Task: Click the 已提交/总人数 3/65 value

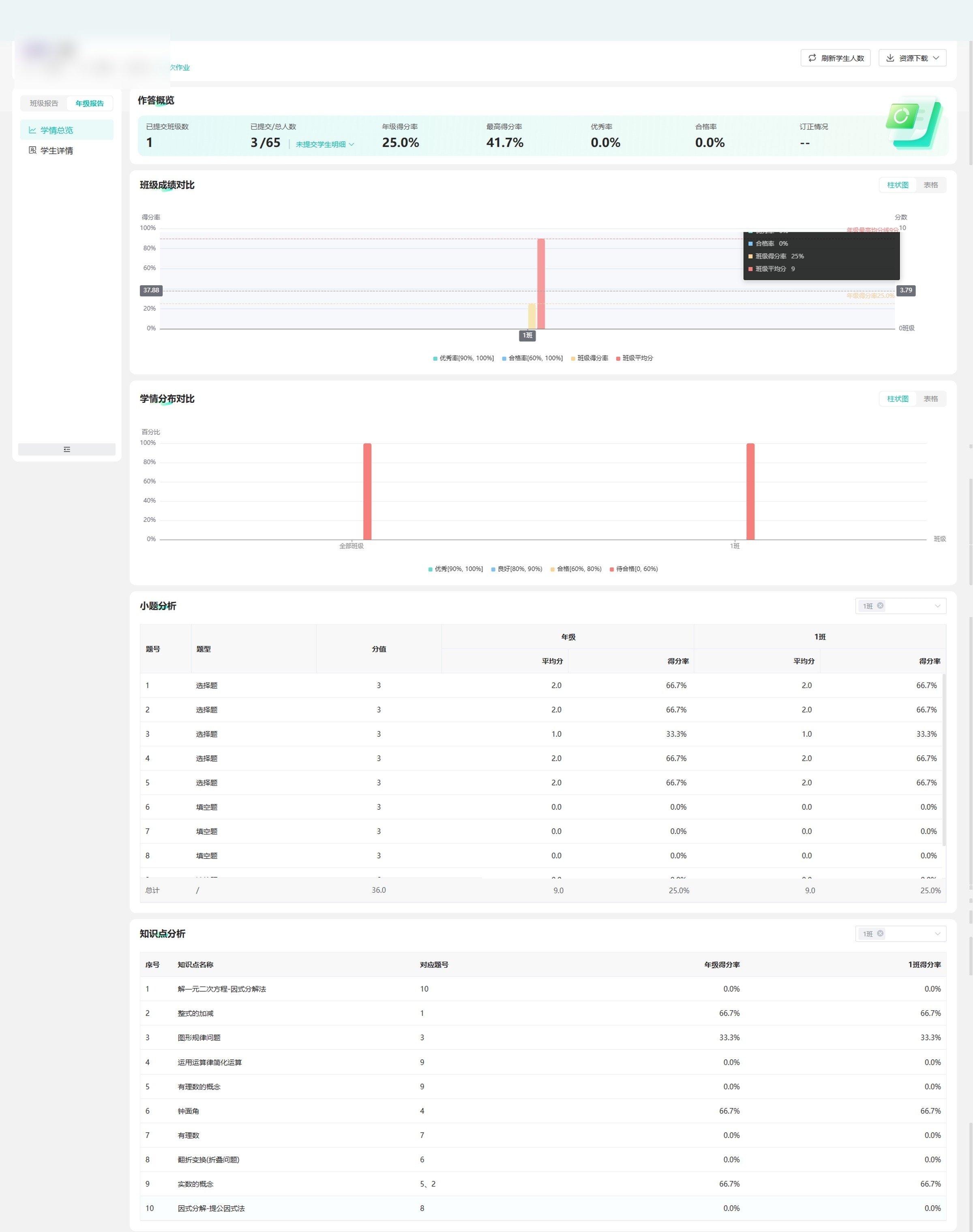Action: pyautogui.click(x=266, y=142)
